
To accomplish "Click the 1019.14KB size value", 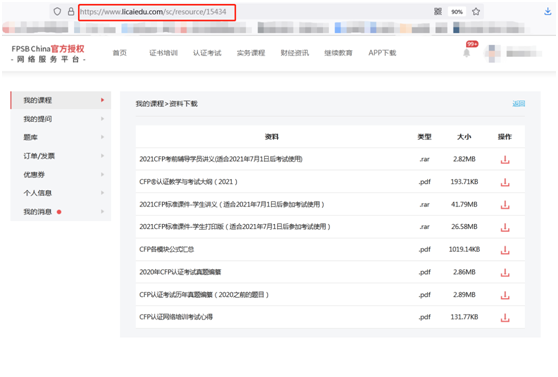I will point(464,249).
